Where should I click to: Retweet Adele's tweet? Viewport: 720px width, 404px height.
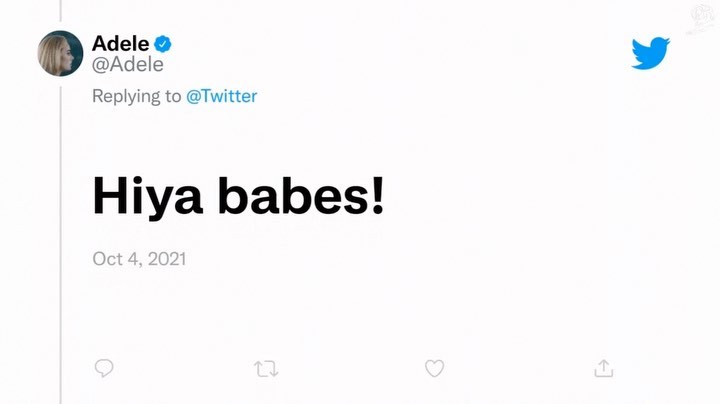click(x=266, y=369)
